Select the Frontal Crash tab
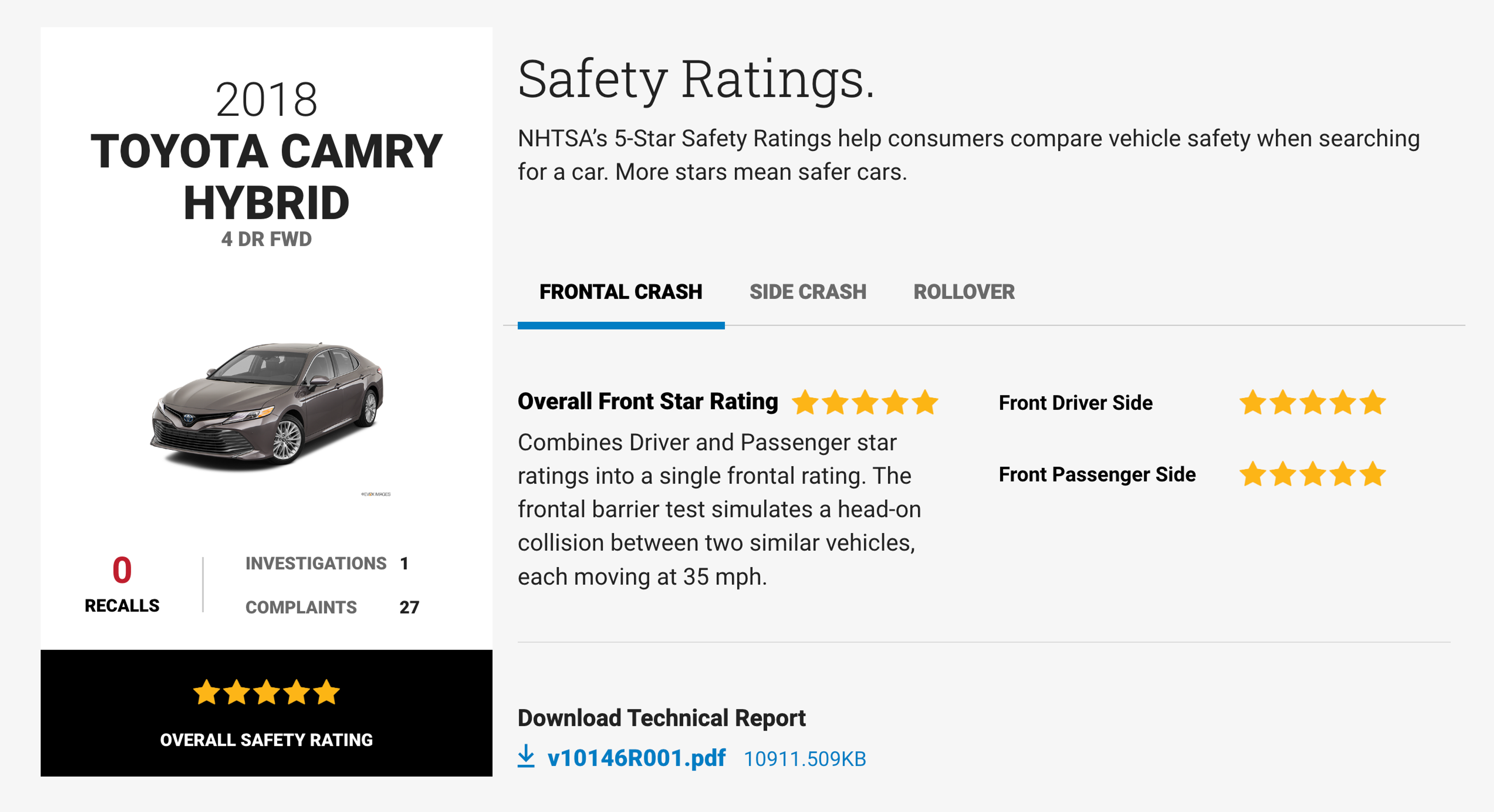1494x812 pixels. tap(621, 292)
